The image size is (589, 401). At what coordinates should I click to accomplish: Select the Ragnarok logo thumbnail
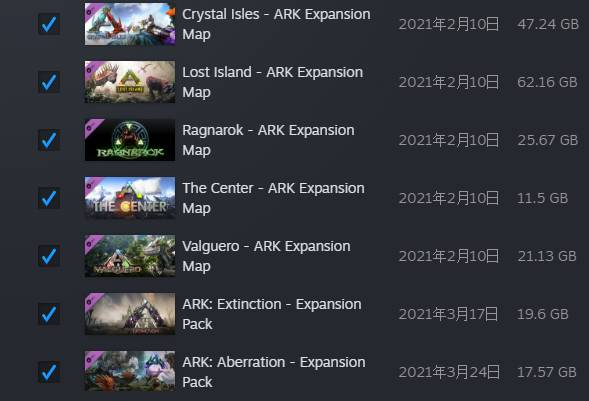pos(130,140)
